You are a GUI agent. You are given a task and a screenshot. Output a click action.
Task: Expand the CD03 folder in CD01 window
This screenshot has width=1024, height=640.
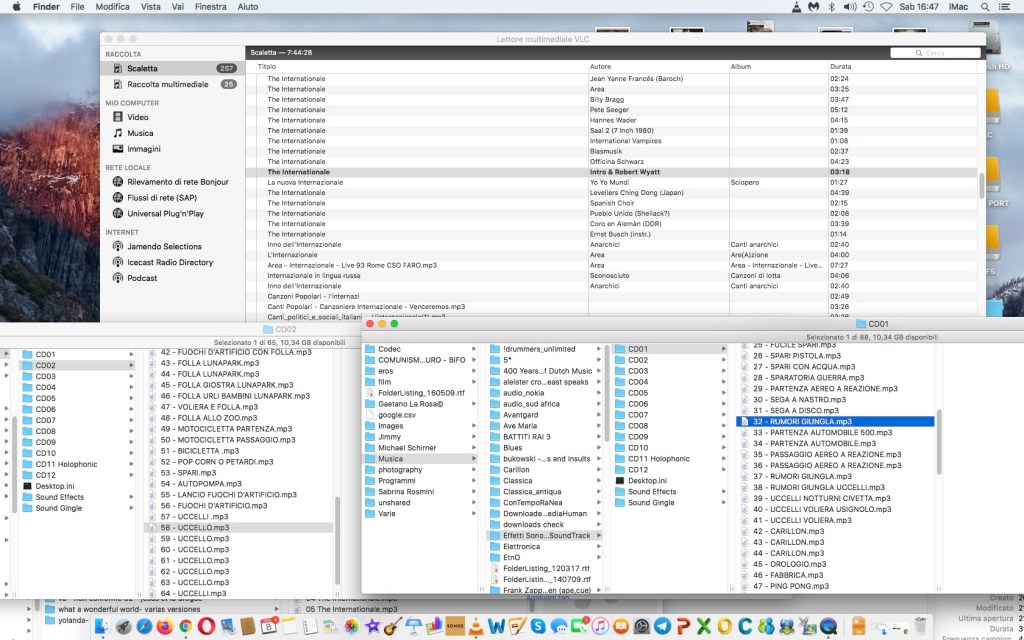point(726,371)
